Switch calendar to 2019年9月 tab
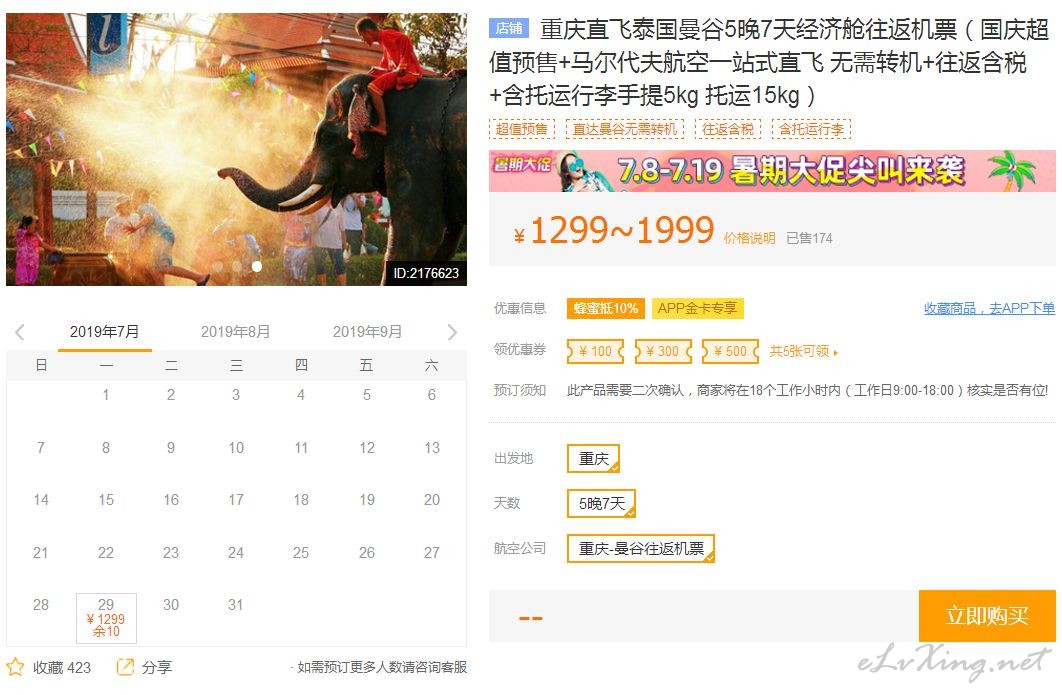The width and height of the screenshot is (1062, 695). [x=367, y=332]
